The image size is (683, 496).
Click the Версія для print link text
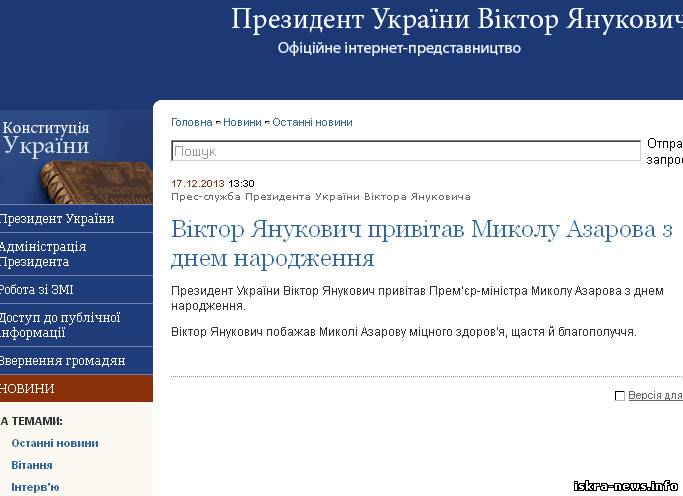(655, 396)
